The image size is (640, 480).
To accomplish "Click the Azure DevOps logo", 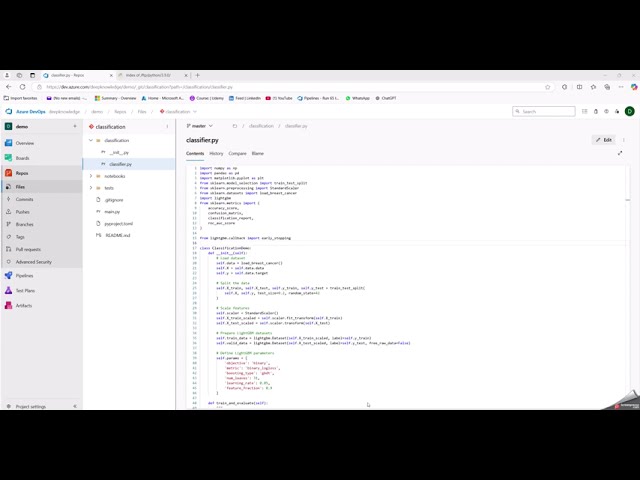I will (9, 111).
